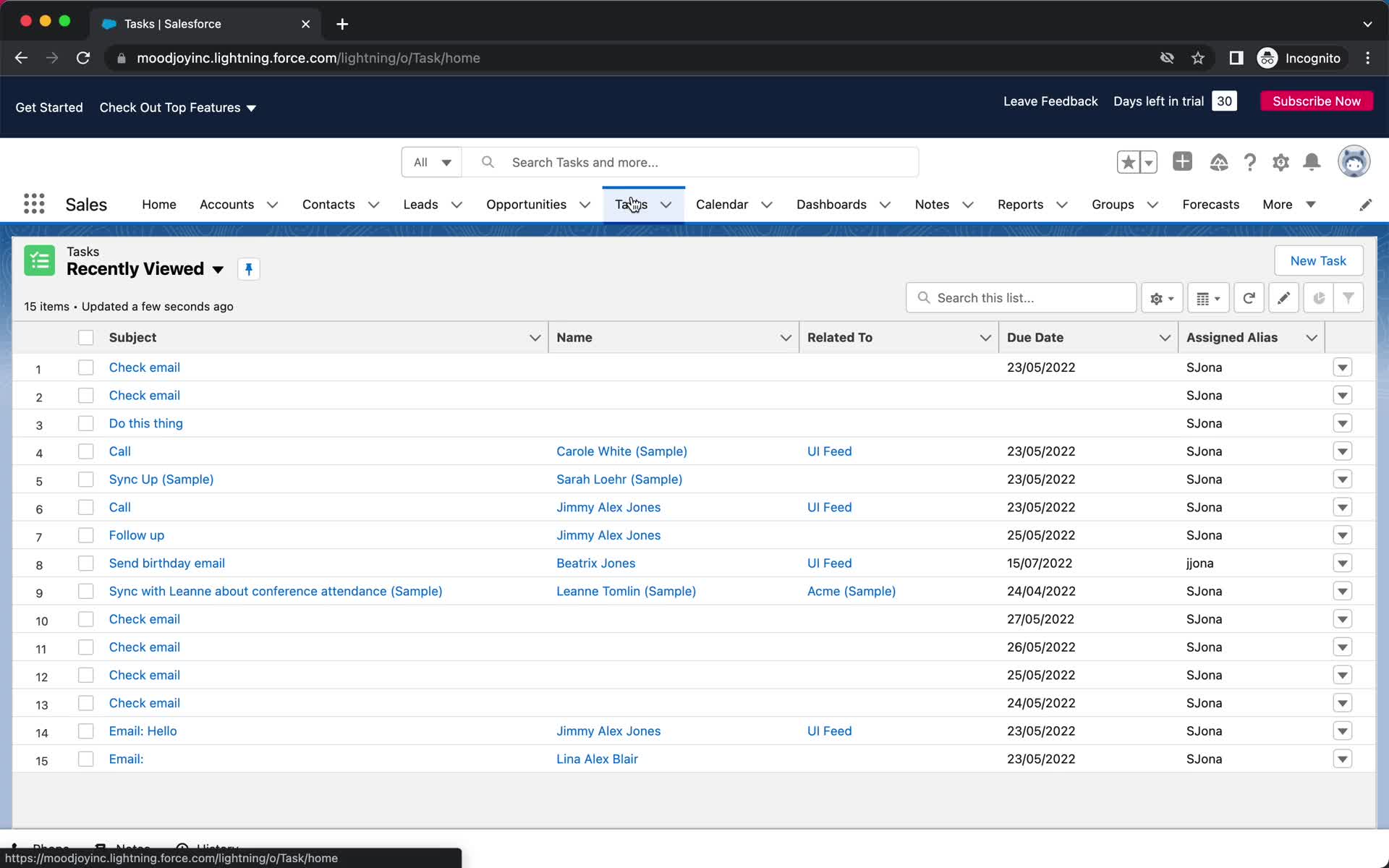Pin this list view
Screen dimensions: 1389x868
pos(248,269)
